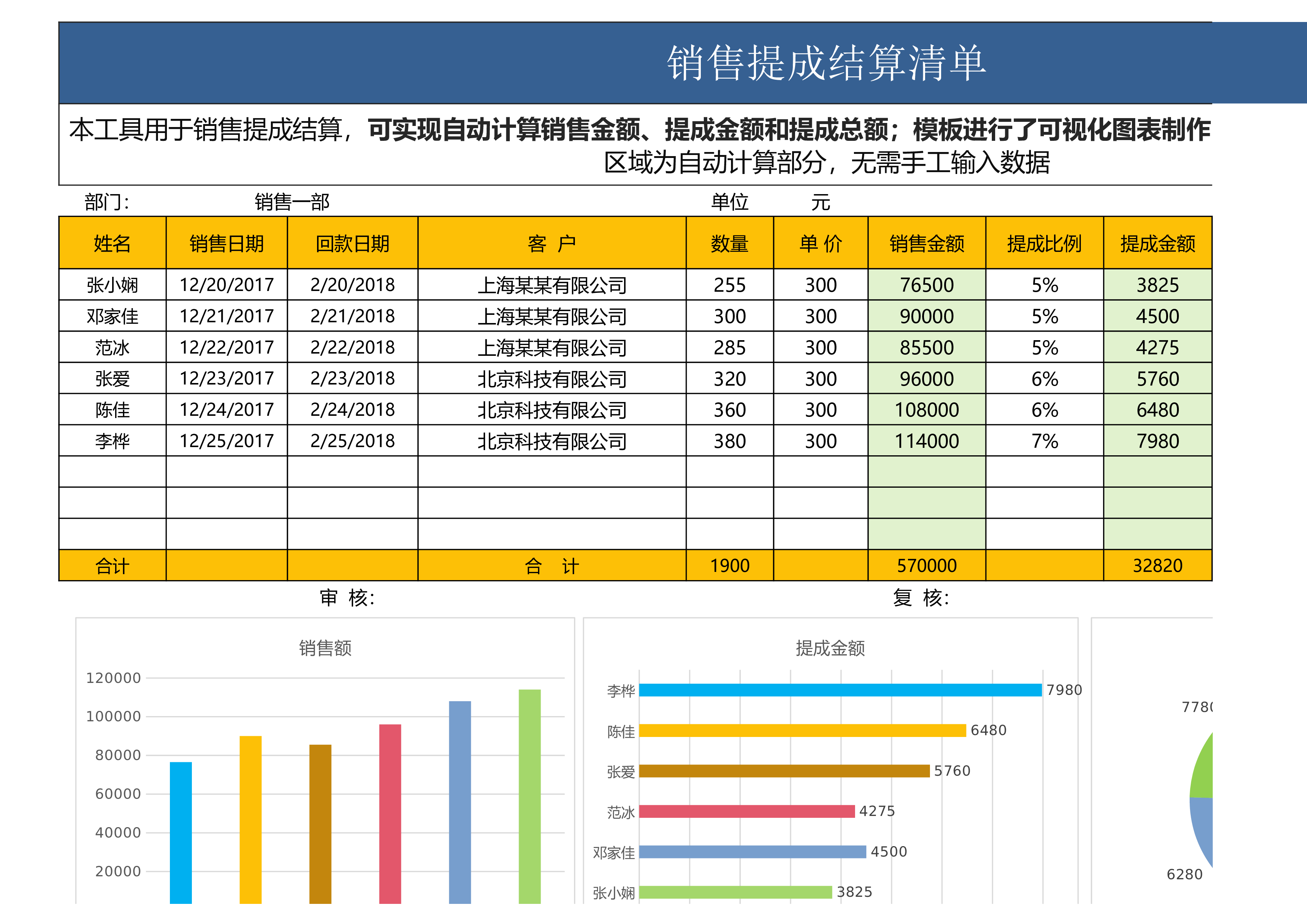Select the cyan 李桦 bar in 提成金额 chart
Image resolution: width=1307 pixels, height=924 pixels.
(840, 690)
